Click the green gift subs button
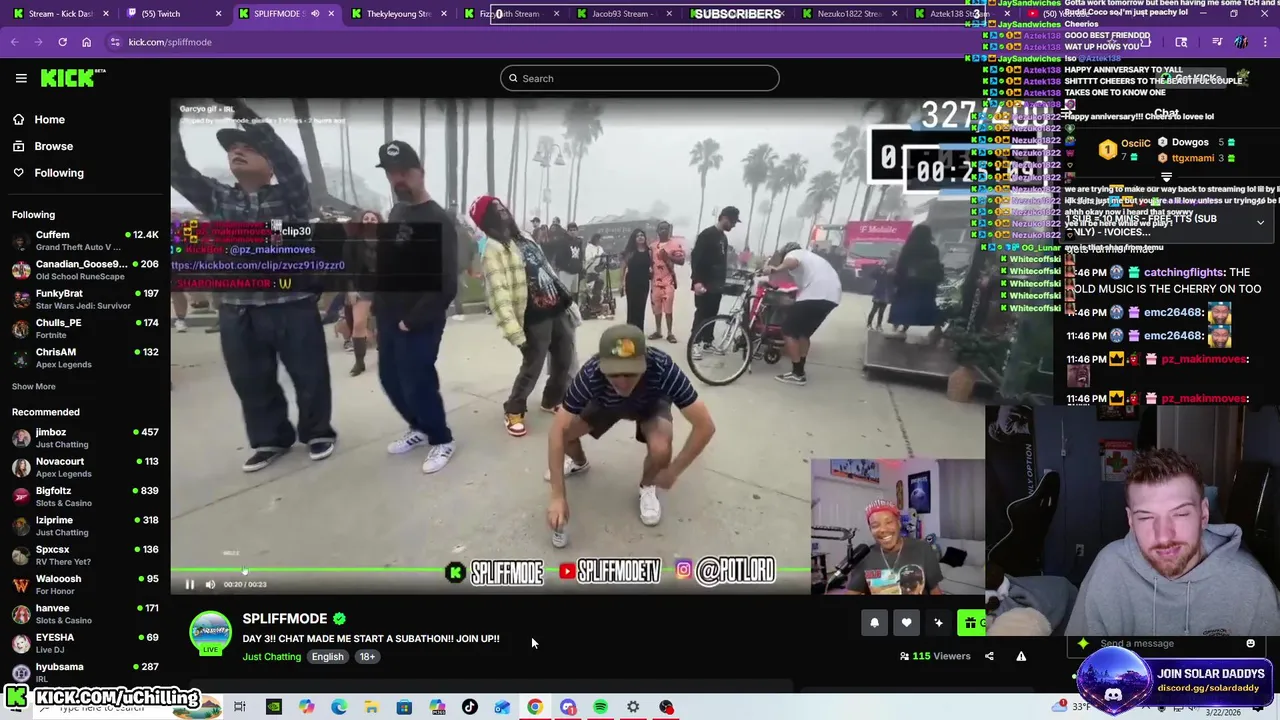Screen dimensions: 1280x720 (971, 623)
